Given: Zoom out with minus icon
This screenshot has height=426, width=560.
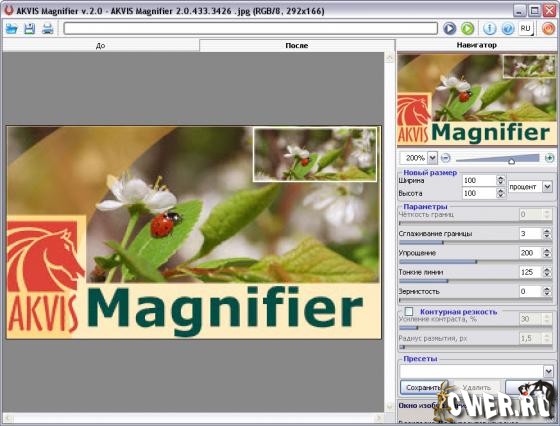Looking at the screenshot, I should 445,157.
